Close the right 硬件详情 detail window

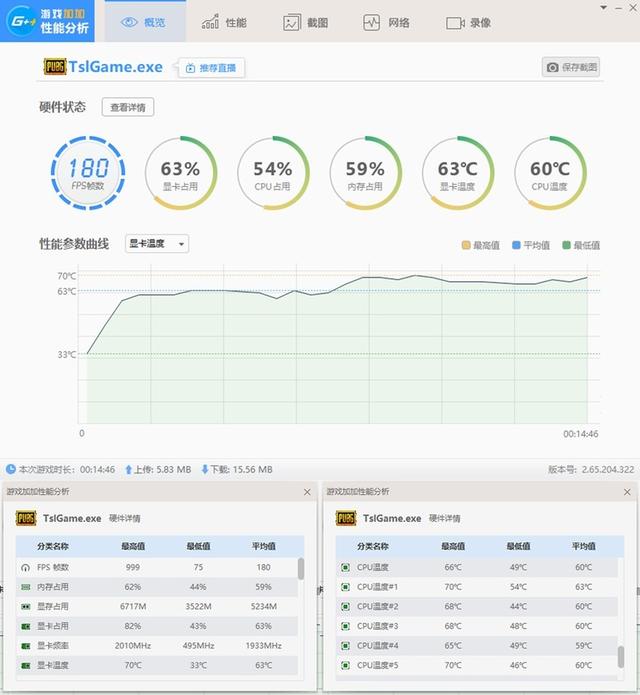[627, 492]
